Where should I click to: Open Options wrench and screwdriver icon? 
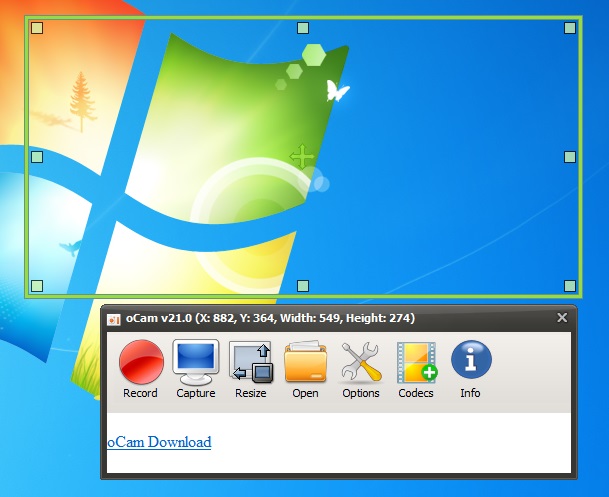361,362
